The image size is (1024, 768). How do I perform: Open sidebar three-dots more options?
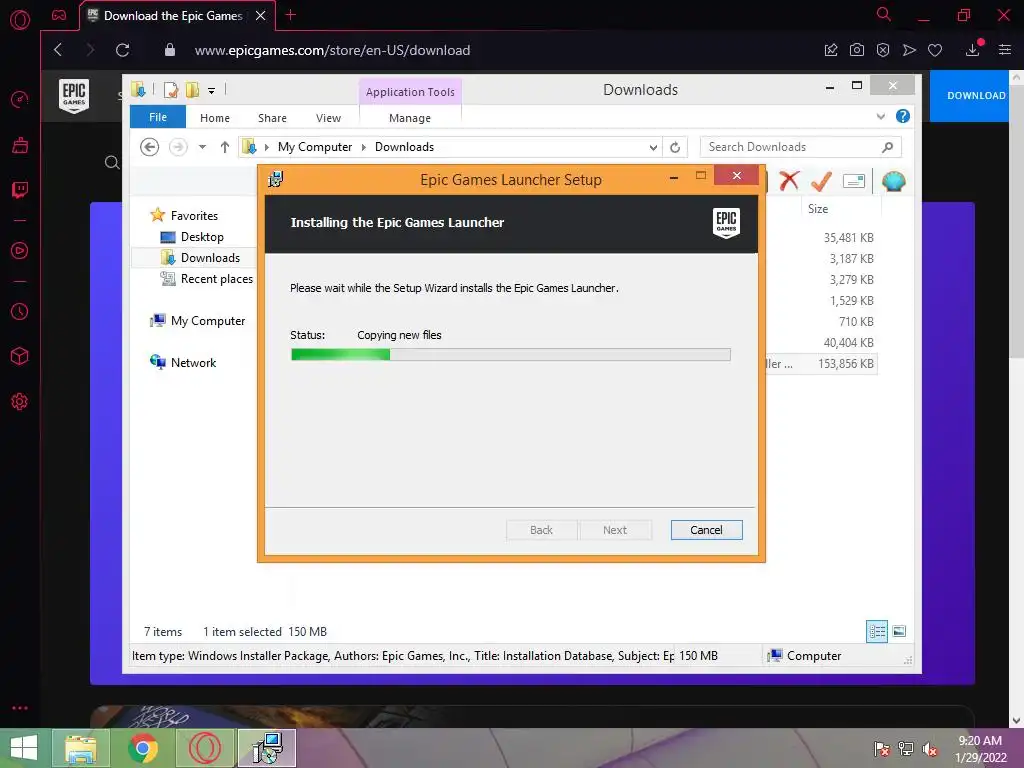[x=20, y=708]
